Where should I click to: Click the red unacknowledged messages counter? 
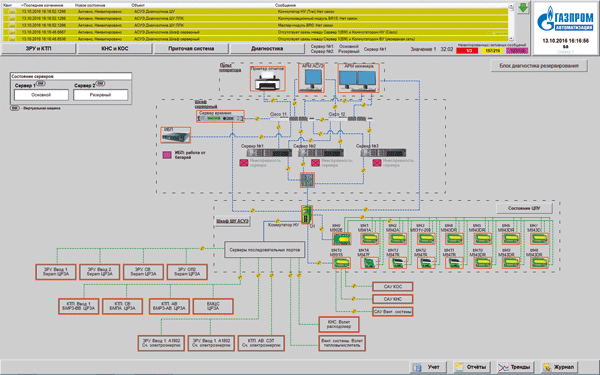coord(467,51)
